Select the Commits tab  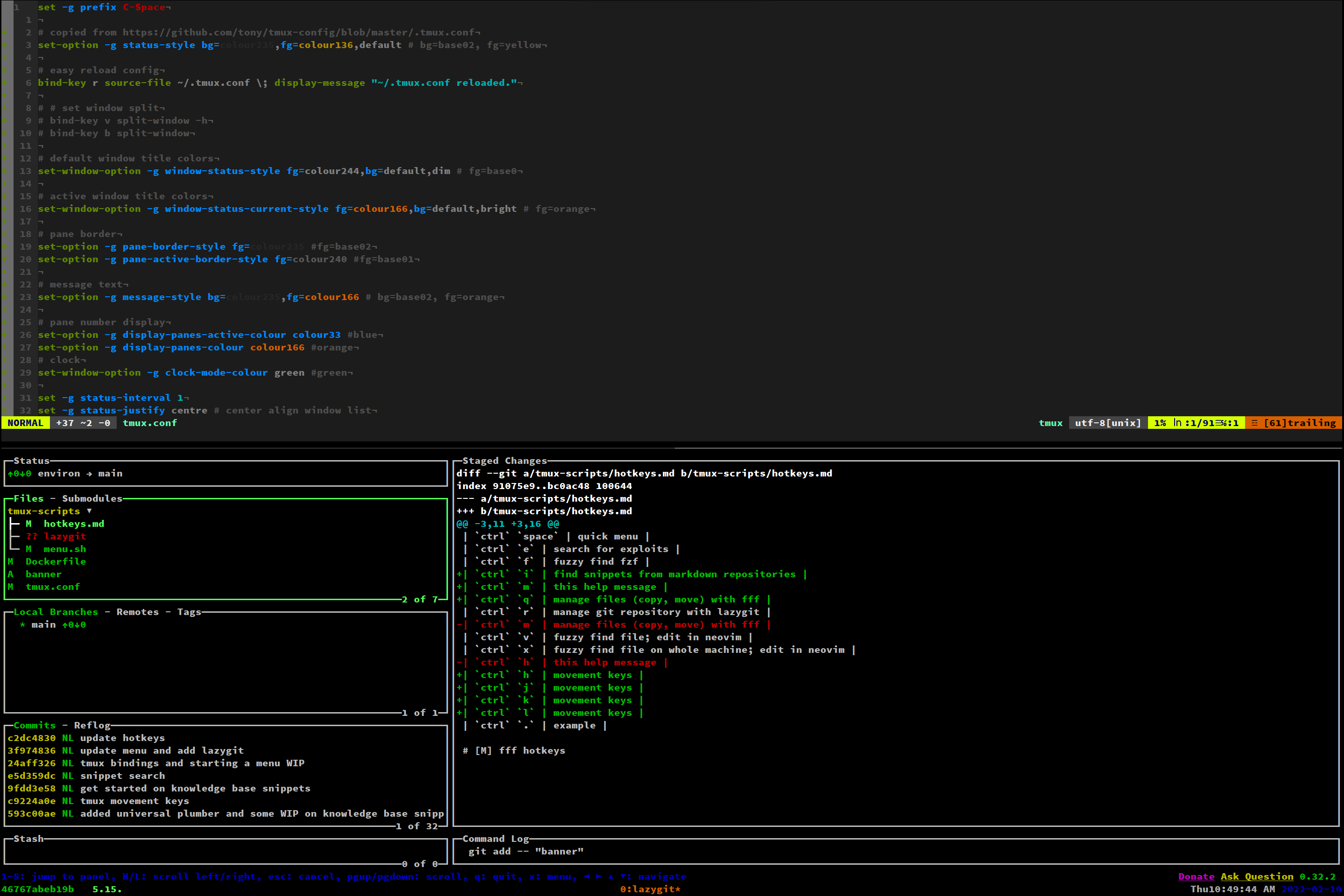34,725
